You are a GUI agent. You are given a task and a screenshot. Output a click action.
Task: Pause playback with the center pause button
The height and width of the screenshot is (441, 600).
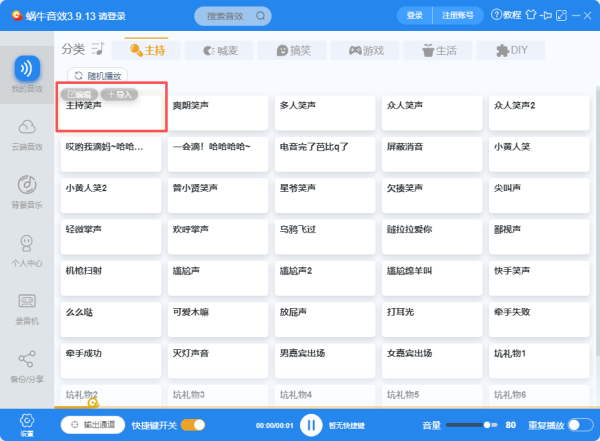tap(311, 425)
